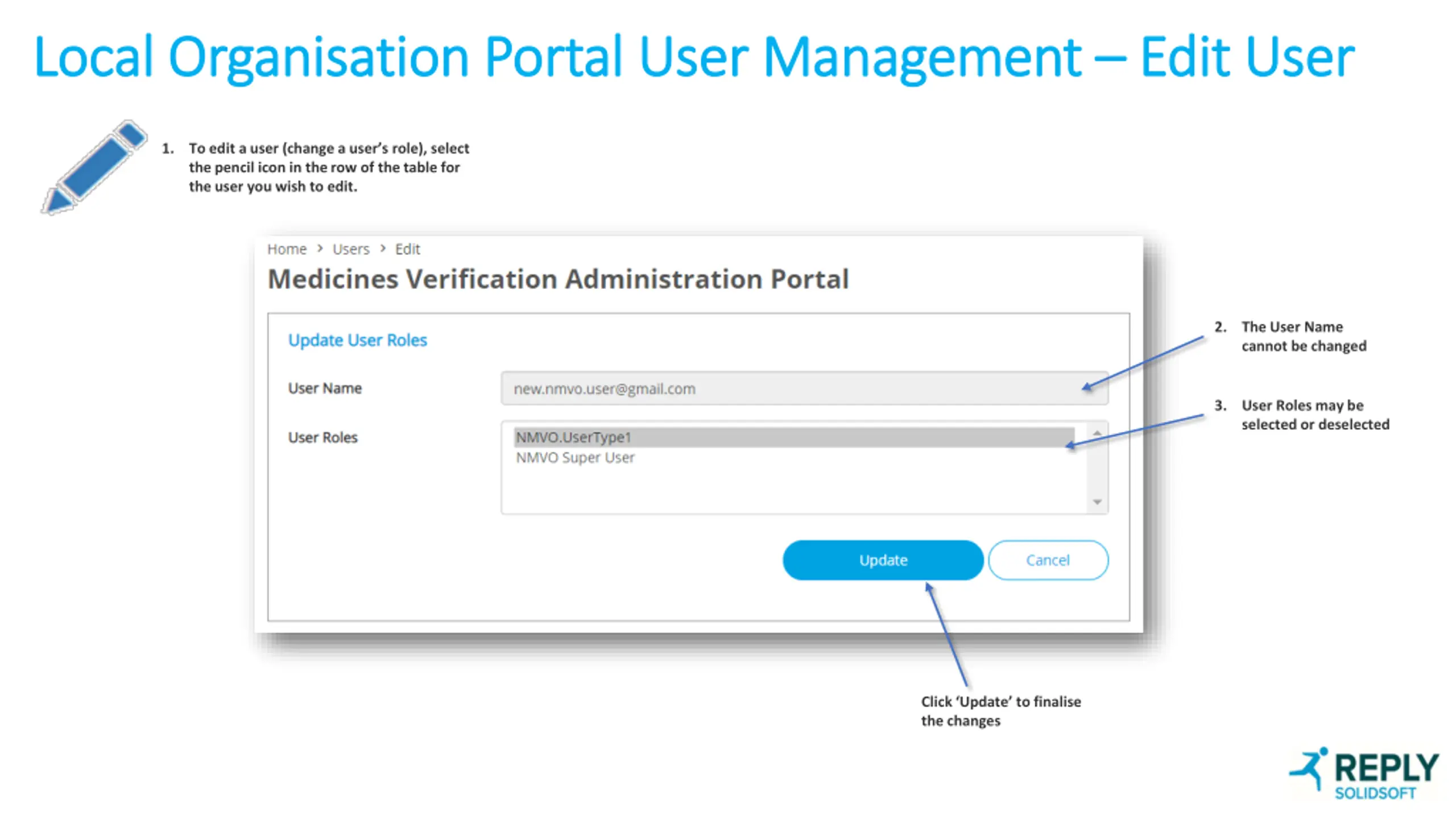Click the User Roles field label
This screenshot has width=1456, height=819.
[322, 437]
